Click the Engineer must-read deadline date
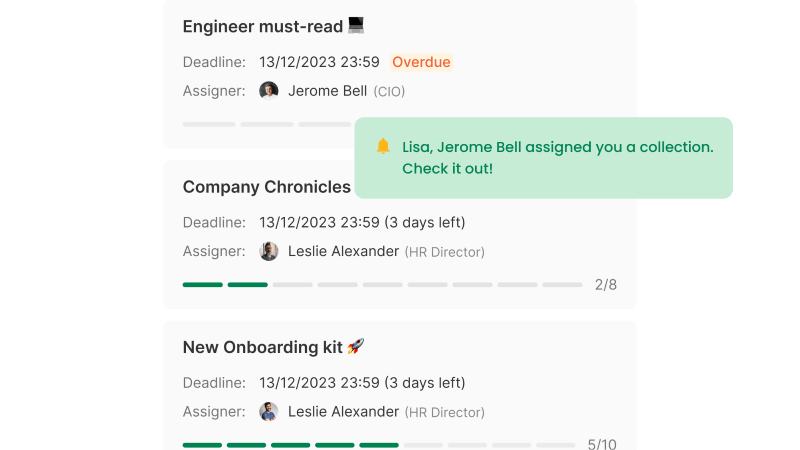The image size is (800, 450). [319, 62]
